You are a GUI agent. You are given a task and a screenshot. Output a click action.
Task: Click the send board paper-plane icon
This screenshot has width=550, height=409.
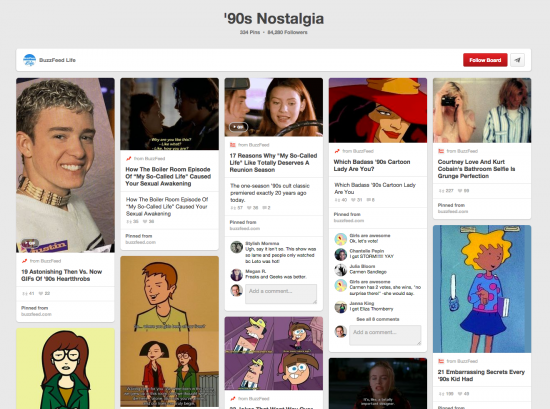(x=517, y=60)
